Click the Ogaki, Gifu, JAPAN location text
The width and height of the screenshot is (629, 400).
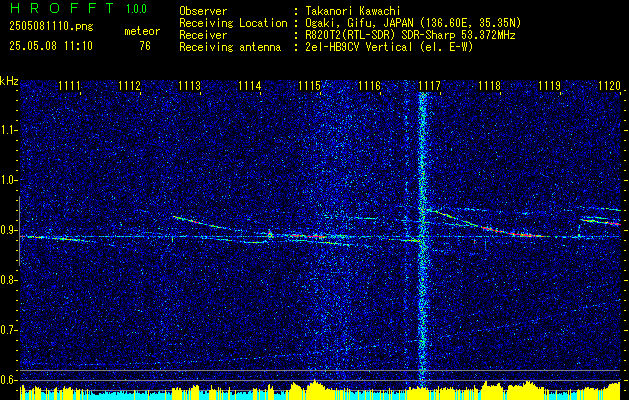[x=413, y=23]
